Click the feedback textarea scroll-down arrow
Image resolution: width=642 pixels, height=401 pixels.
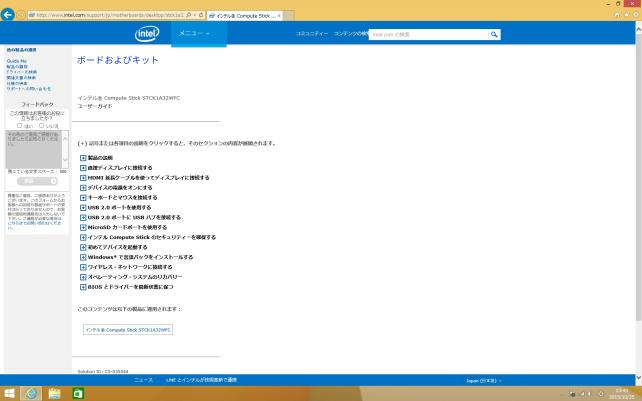(x=65, y=160)
